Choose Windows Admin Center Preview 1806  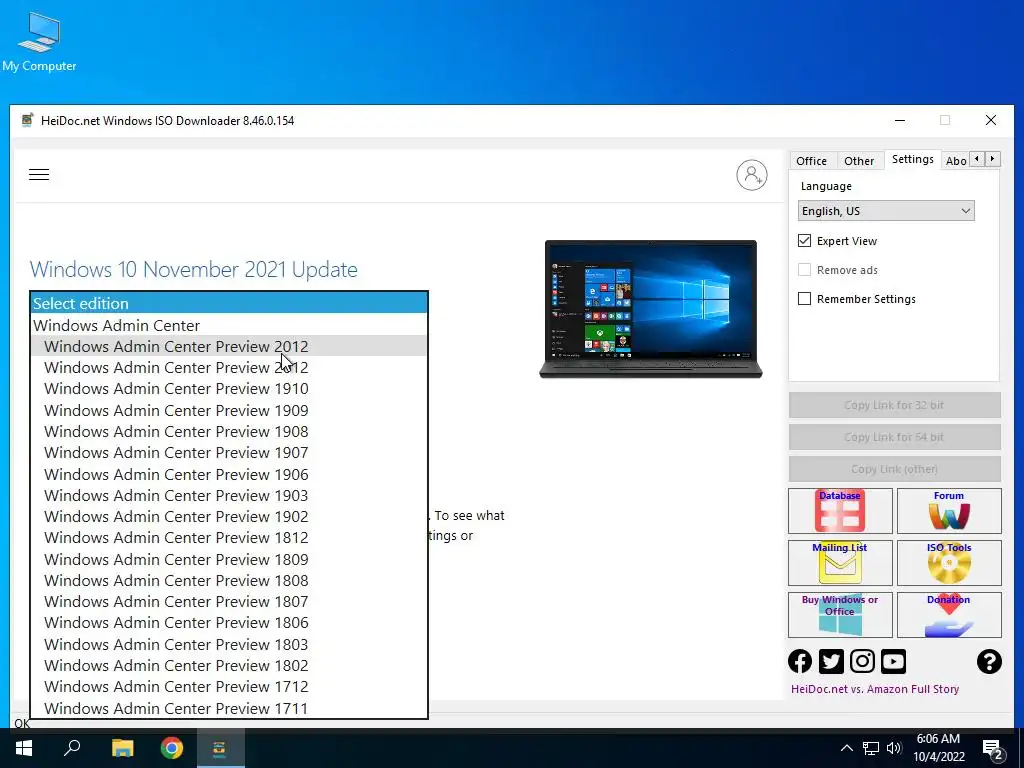click(229, 622)
